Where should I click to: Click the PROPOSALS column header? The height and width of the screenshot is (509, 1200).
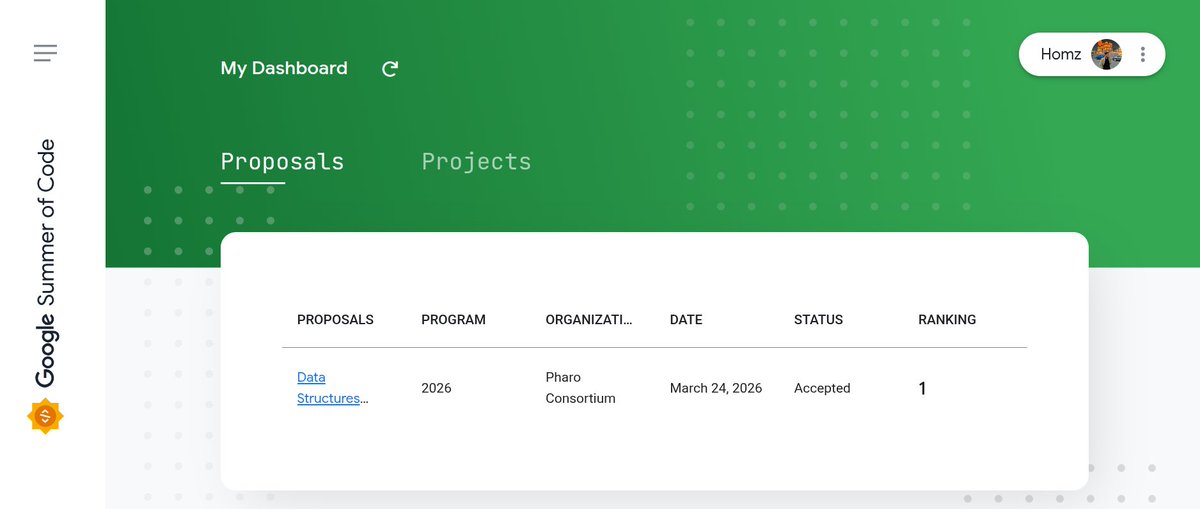click(x=335, y=320)
